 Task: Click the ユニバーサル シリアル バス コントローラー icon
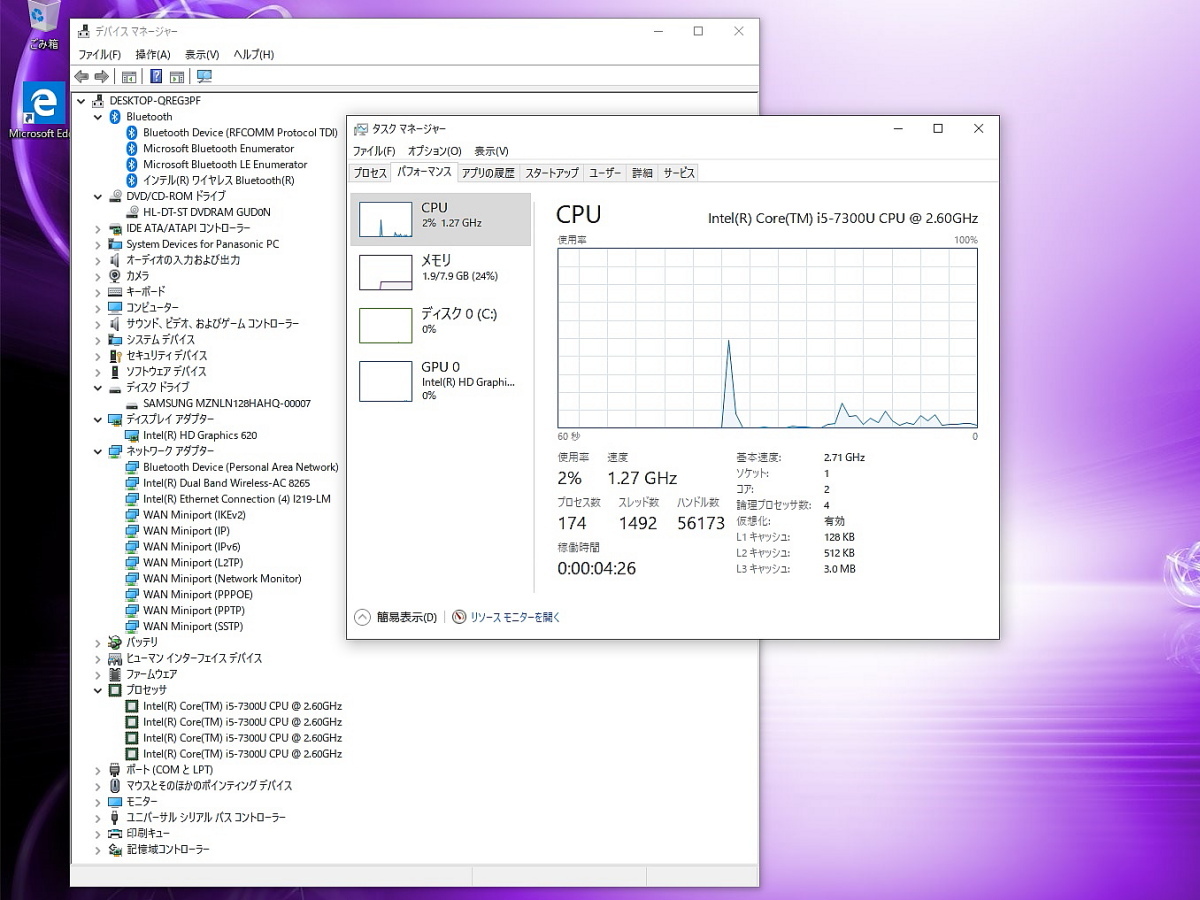pos(115,818)
